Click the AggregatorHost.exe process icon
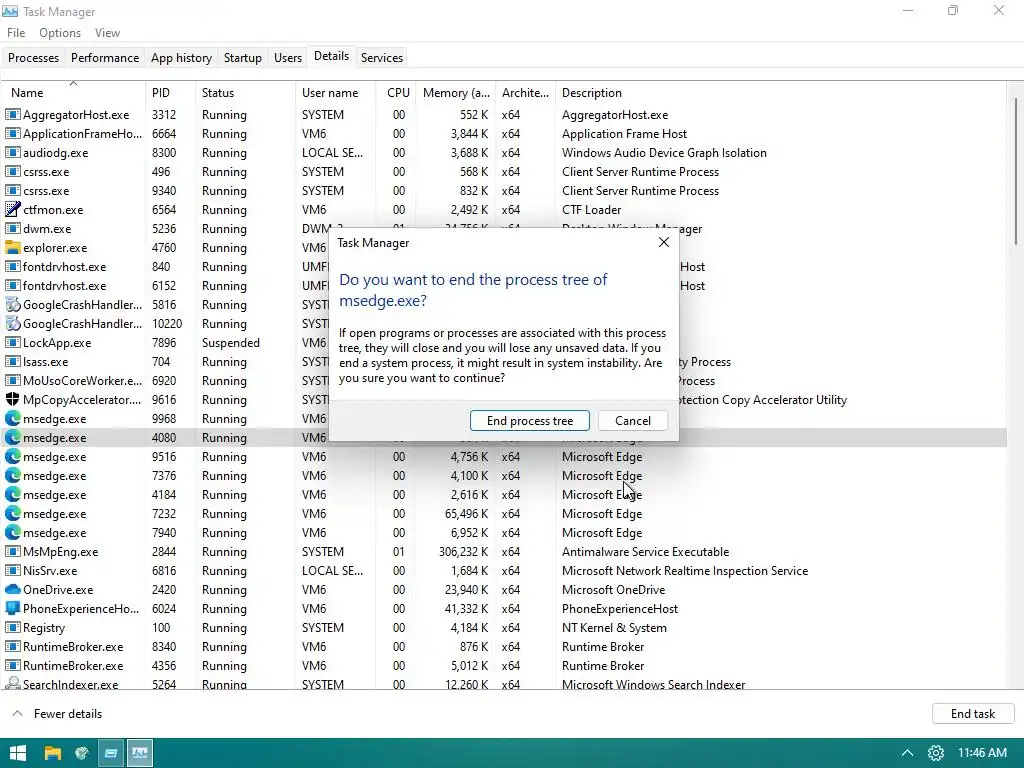 point(12,114)
